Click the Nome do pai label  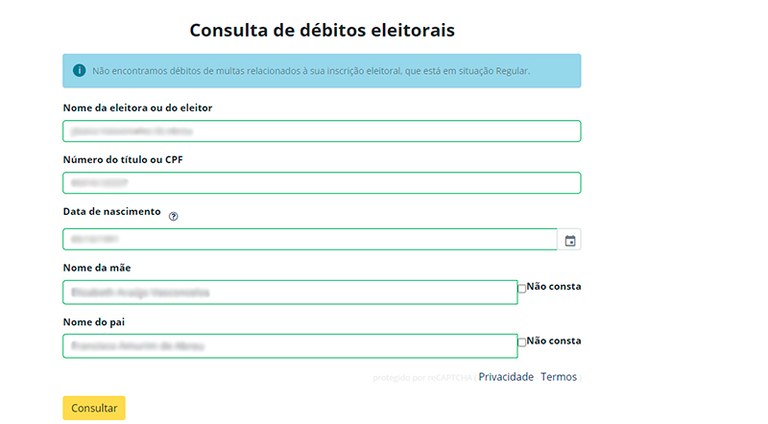point(94,321)
